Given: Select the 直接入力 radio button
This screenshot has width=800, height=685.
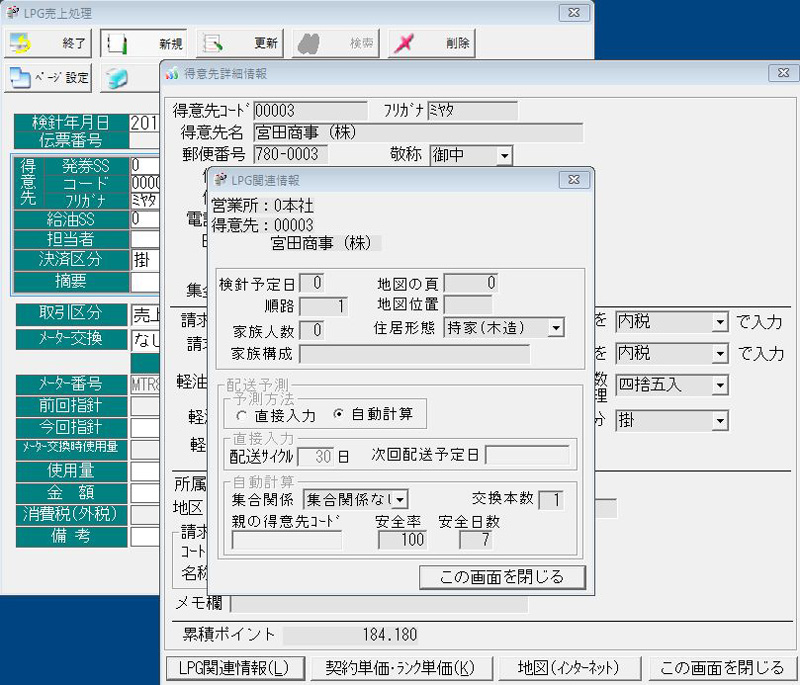Looking at the screenshot, I should point(241,413).
